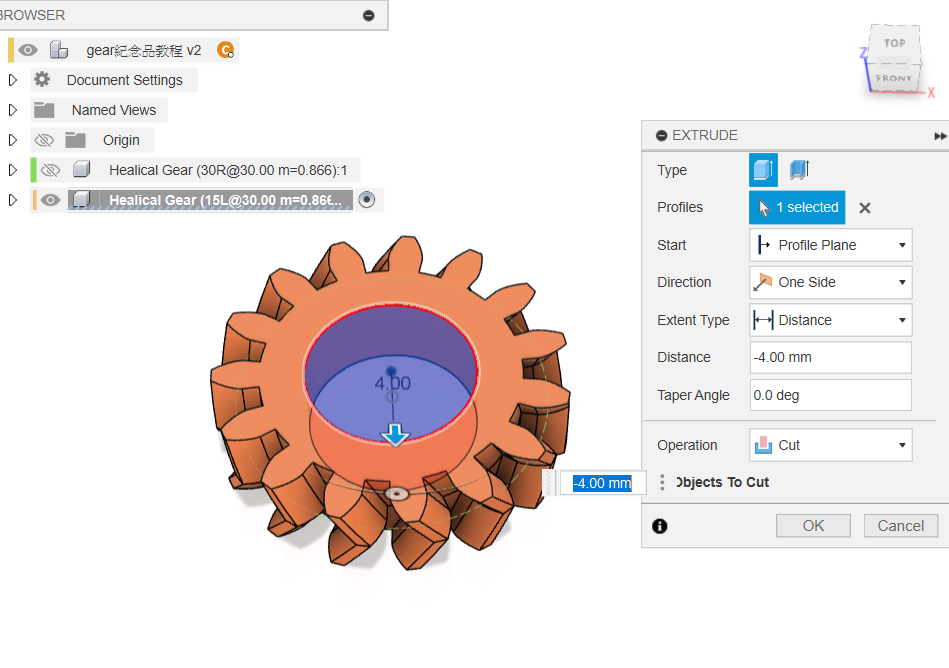Select the standard Extrude type icon
Screen dimensions: 949x668
[763, 170]
